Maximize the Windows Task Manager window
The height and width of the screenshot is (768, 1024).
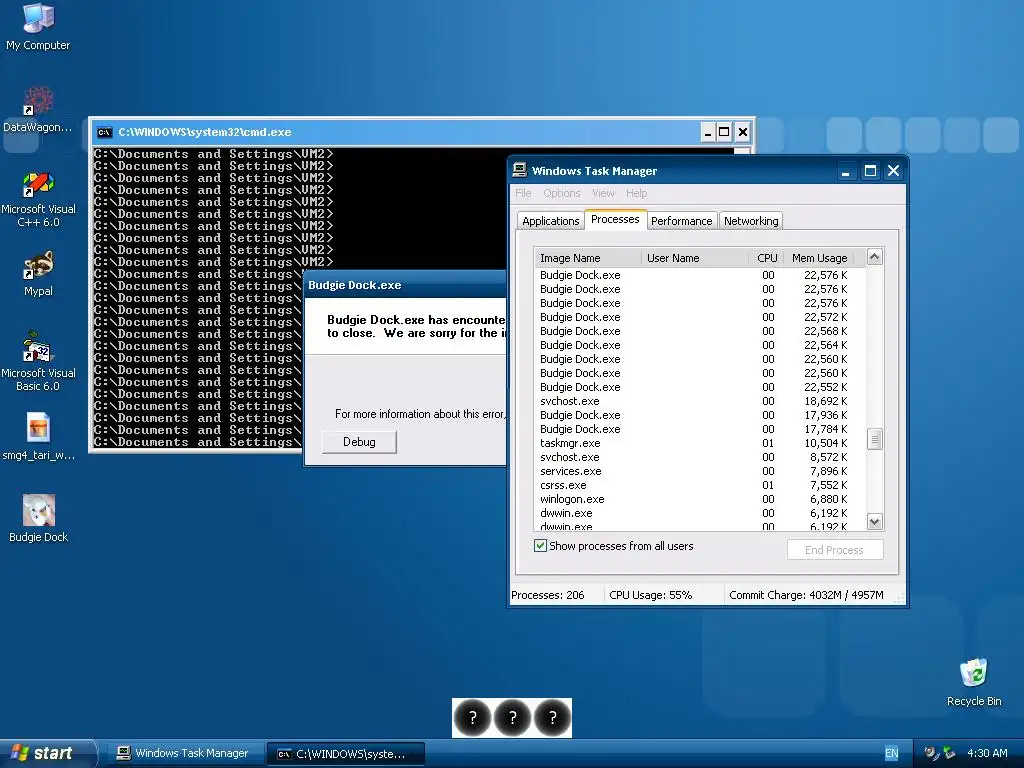click(870, 171)
